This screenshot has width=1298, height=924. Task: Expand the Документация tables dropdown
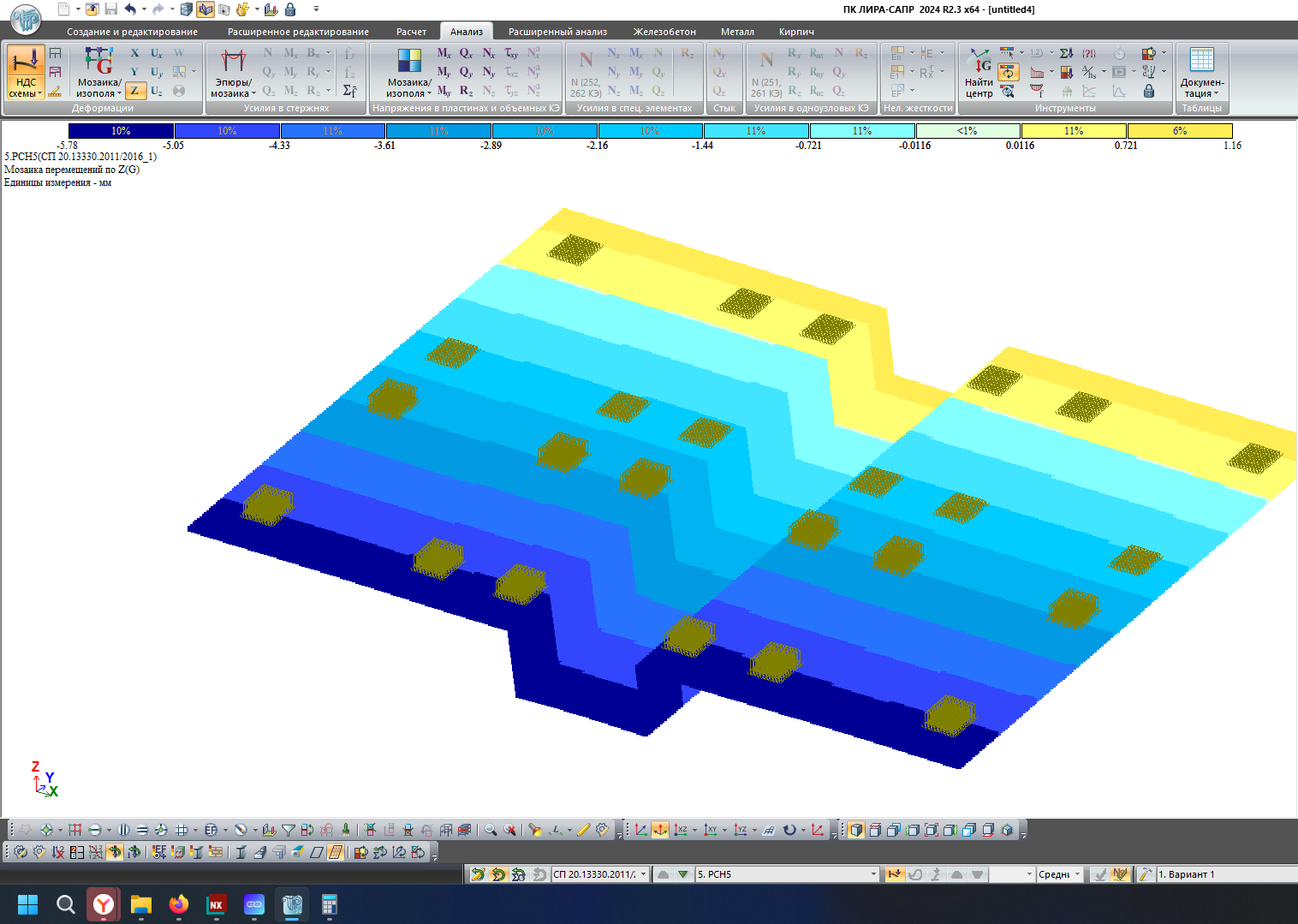pos(1202,72)
